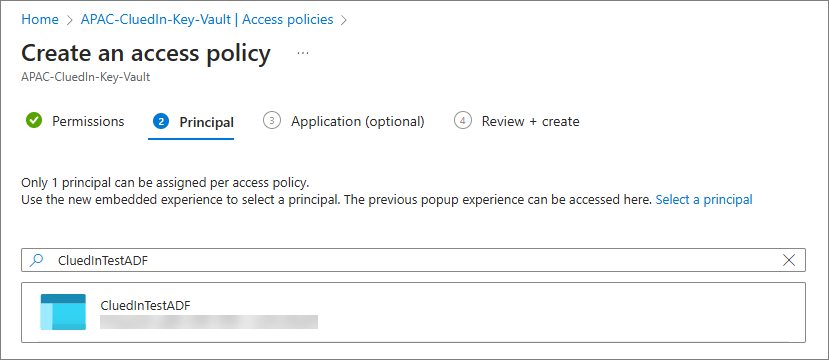
Task: Click the step 2 Principal circle icon
Action: [x=161, y=122]
